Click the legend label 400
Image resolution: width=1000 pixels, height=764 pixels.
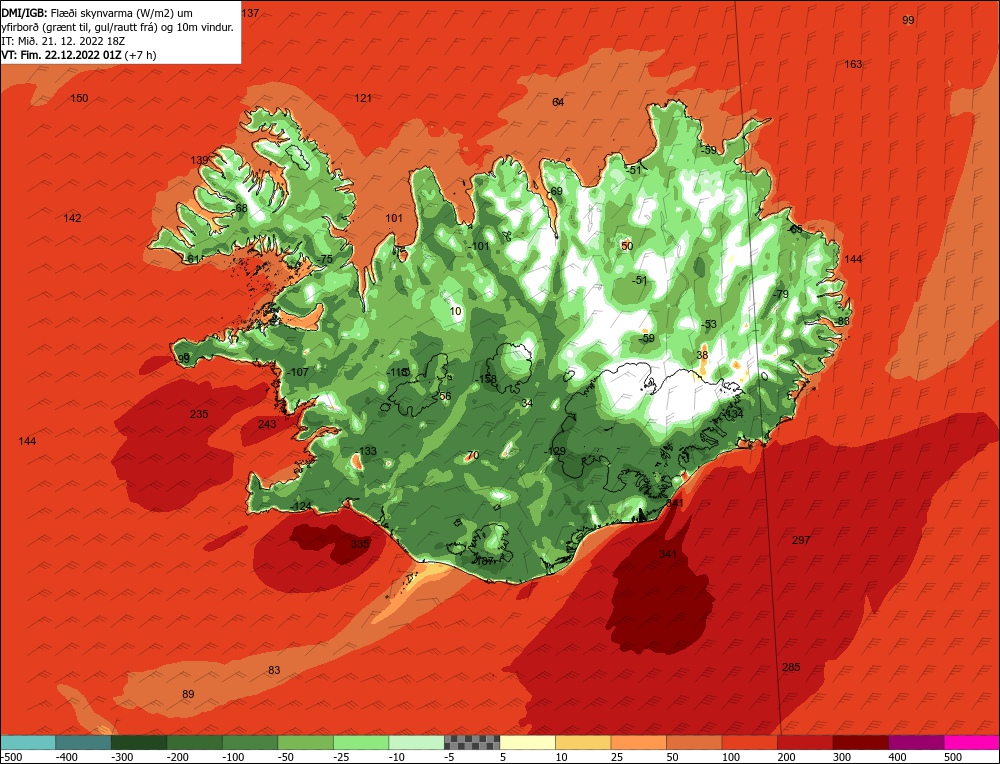897,757
